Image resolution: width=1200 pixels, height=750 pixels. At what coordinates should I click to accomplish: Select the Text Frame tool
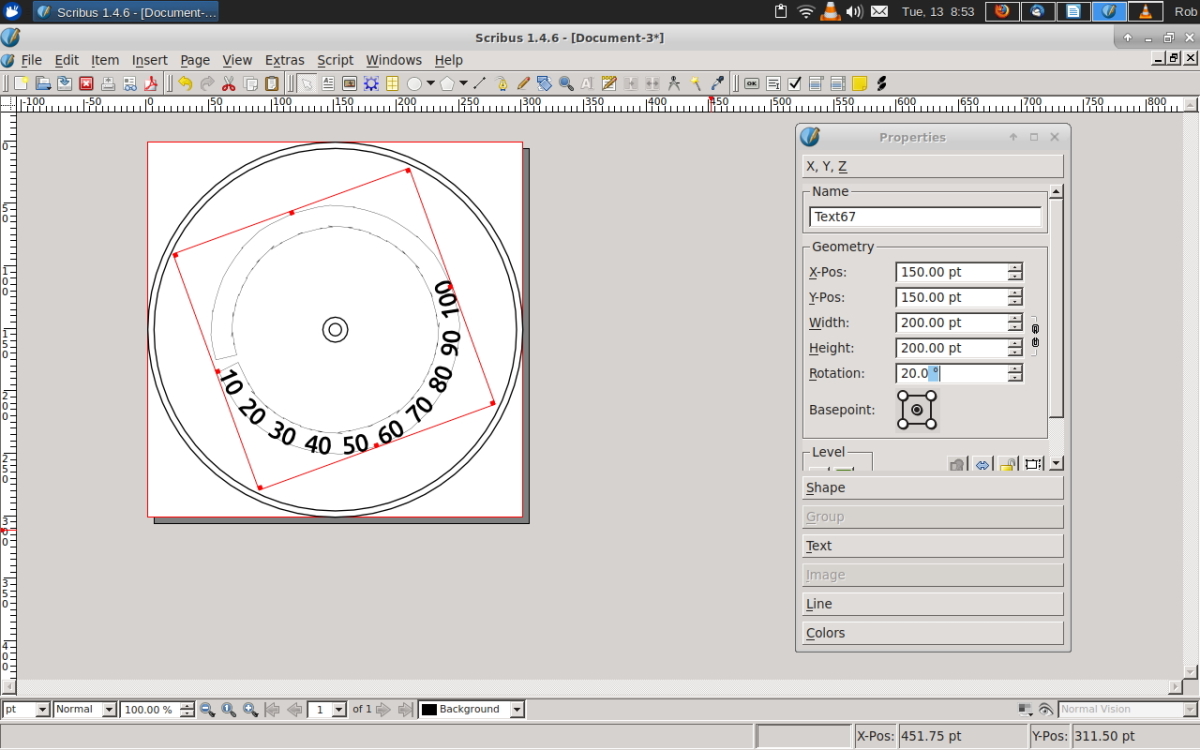pos(328,84)
